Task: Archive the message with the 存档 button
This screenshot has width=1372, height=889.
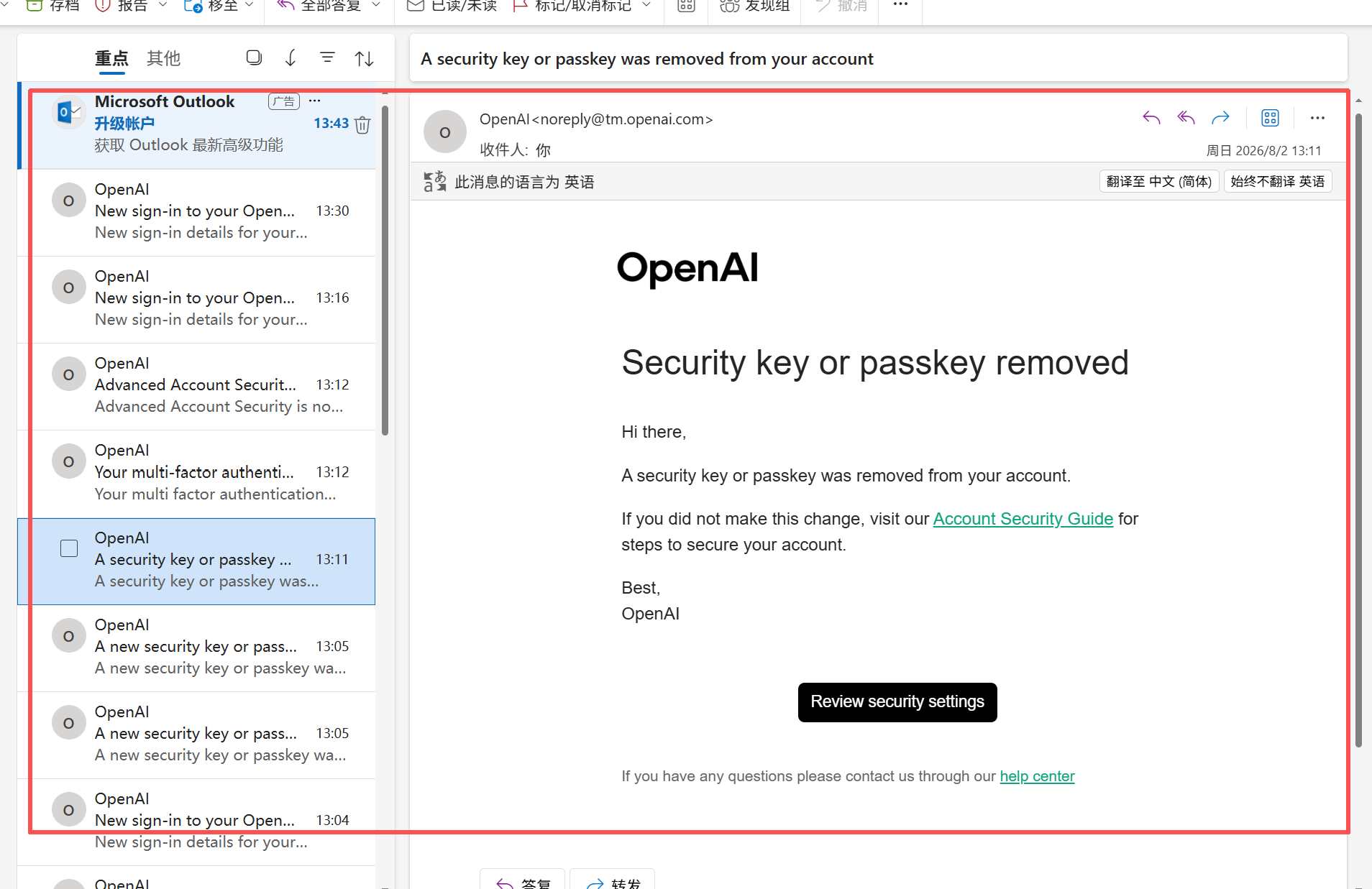Action: (x=52, y=6)
